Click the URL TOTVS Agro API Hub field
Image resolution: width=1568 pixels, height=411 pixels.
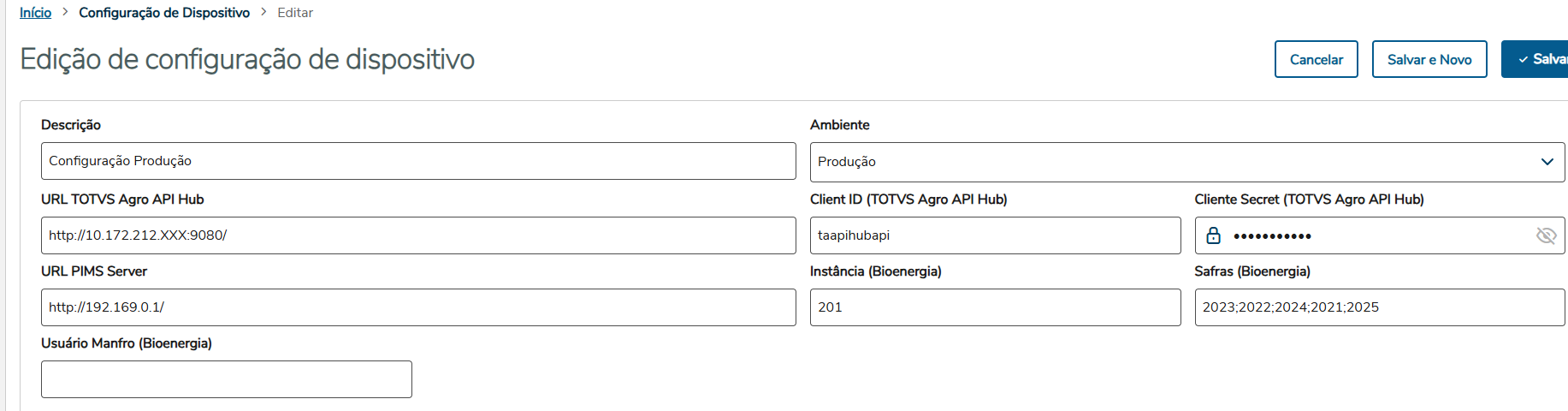[417, 235]
